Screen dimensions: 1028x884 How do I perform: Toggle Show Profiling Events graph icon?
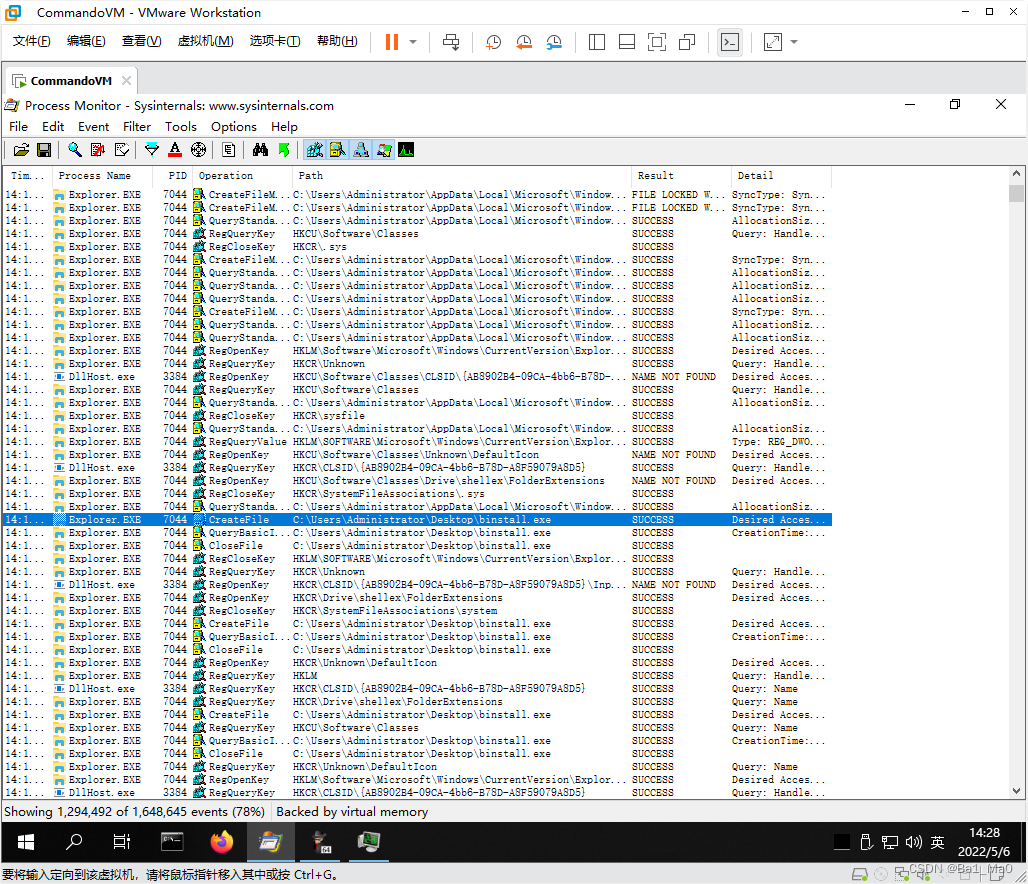pos(406,150)
